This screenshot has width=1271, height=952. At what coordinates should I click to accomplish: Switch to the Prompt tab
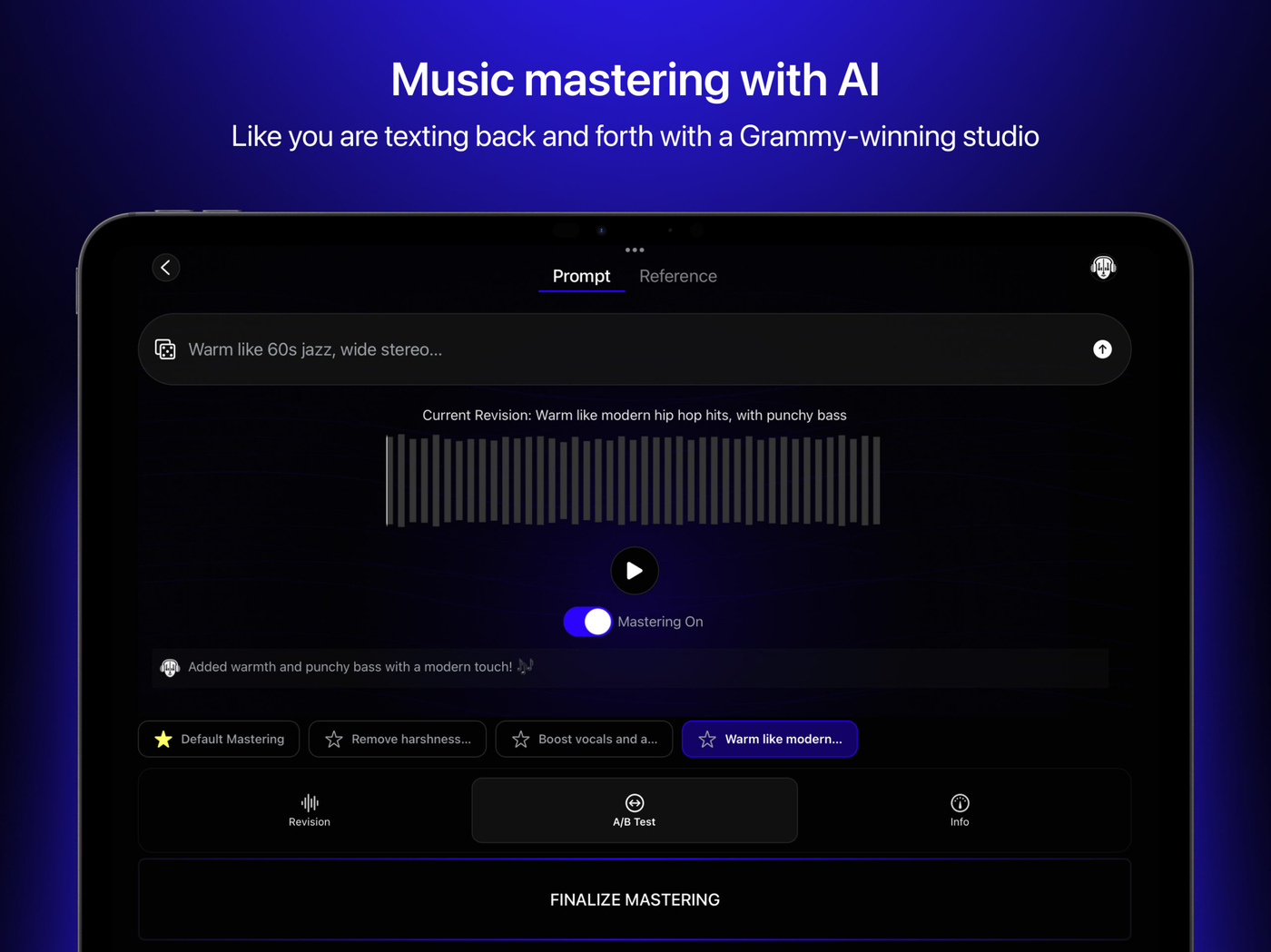point(580,276)
